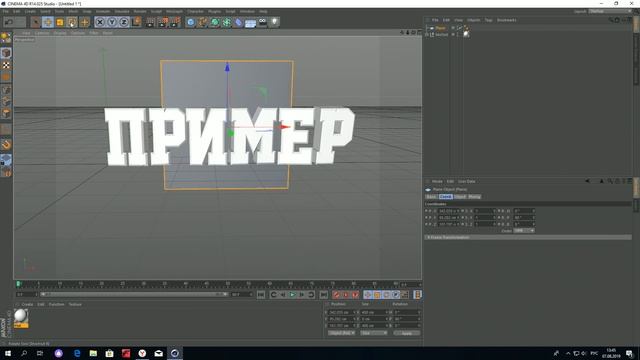
Task: Toggle Z axis lock
Action: point(124,22)
